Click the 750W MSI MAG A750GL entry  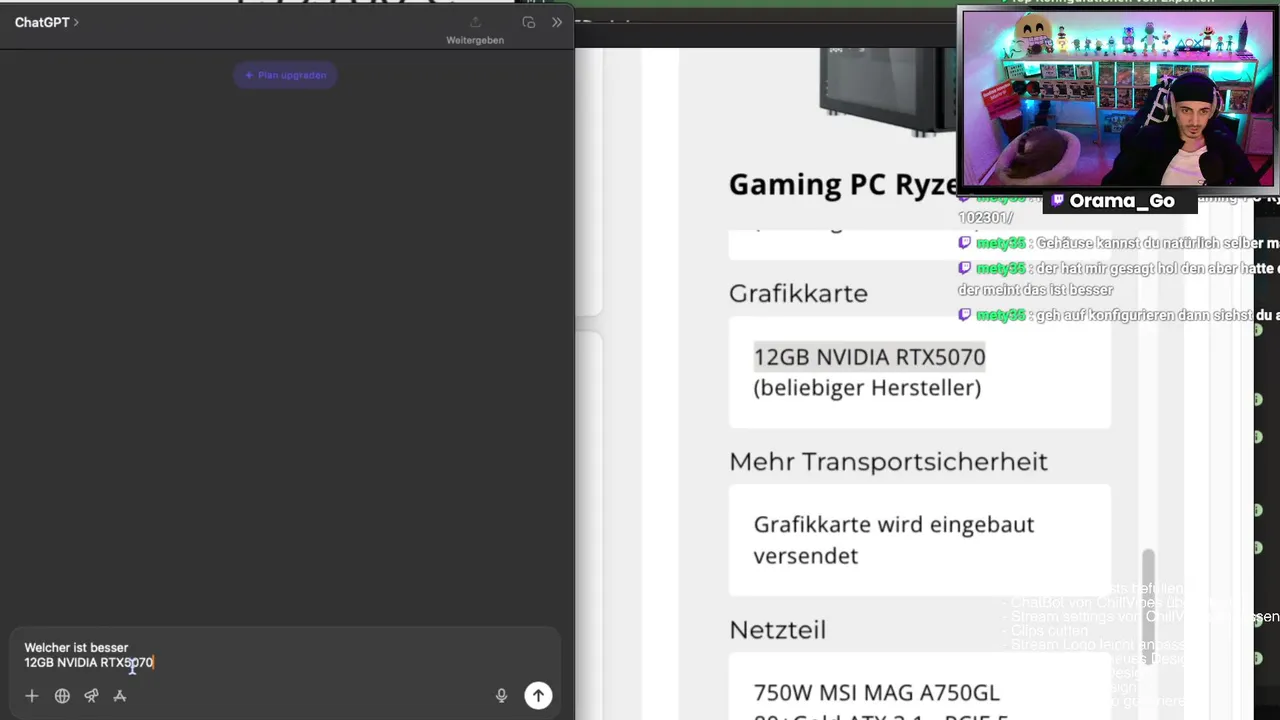876,692
